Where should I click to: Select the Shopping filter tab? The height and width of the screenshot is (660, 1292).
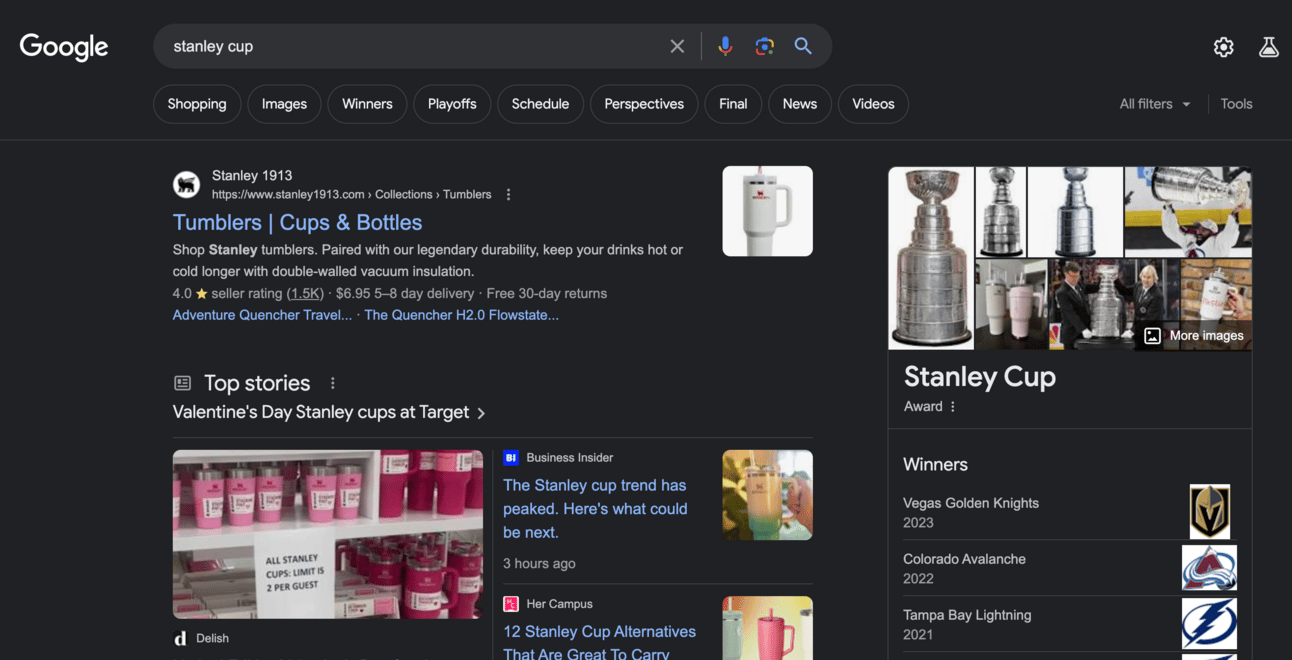coord(197,104)
